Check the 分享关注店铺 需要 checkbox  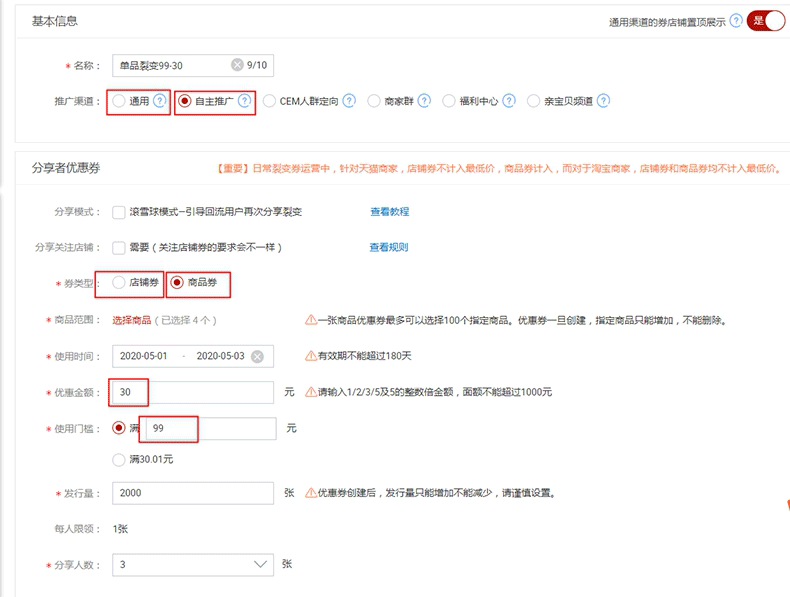click(x=119, y=247)
